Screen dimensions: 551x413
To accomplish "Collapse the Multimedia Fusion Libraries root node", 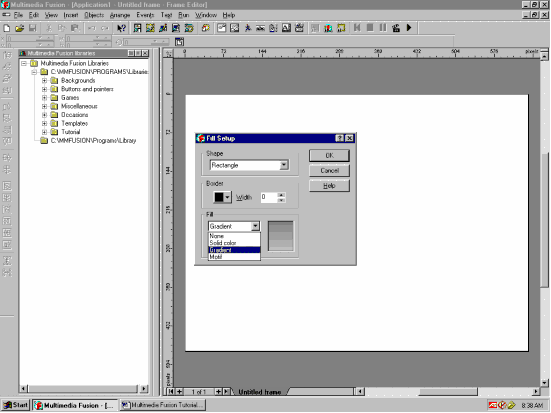I will 24,64.
